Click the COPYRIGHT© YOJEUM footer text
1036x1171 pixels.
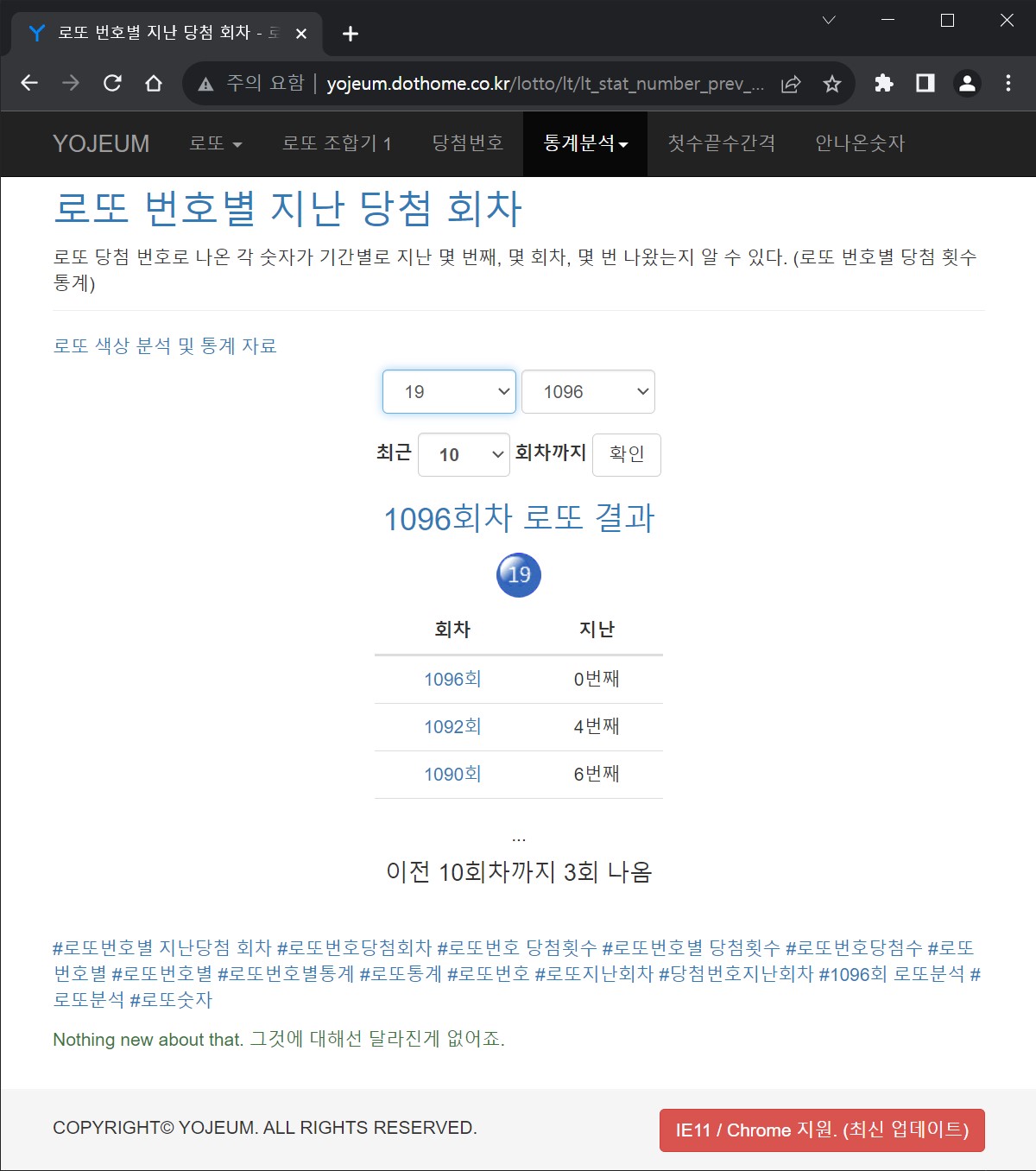[265, 1128]
